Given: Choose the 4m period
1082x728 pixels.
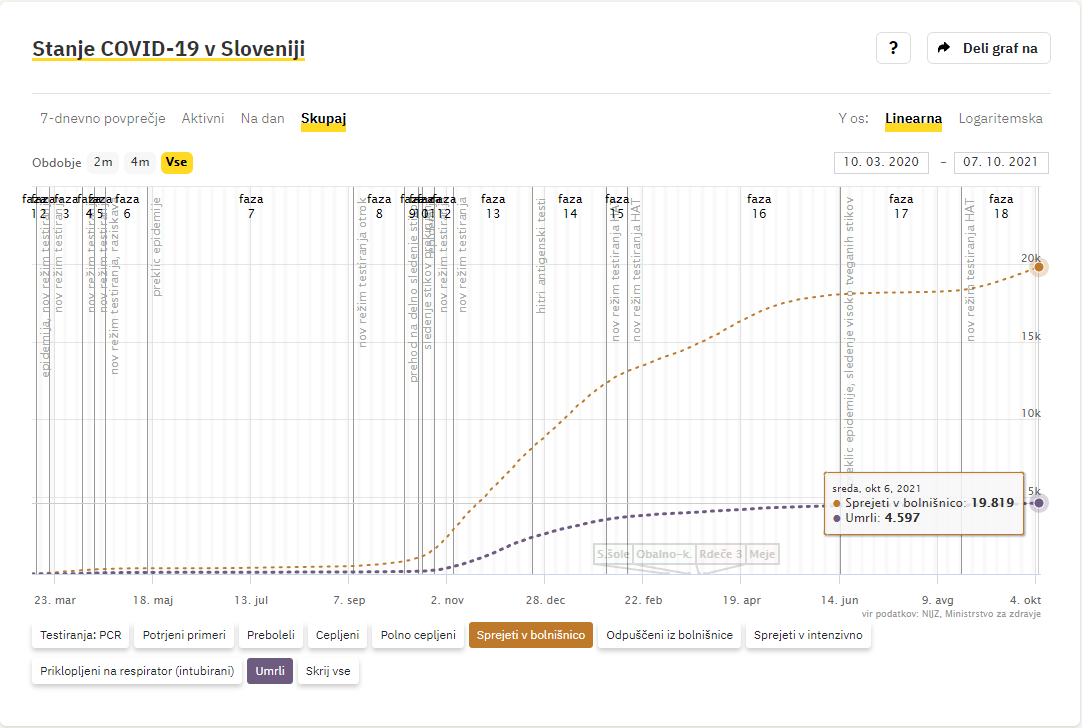Looking at the screenshot, I should click(140, 162).
